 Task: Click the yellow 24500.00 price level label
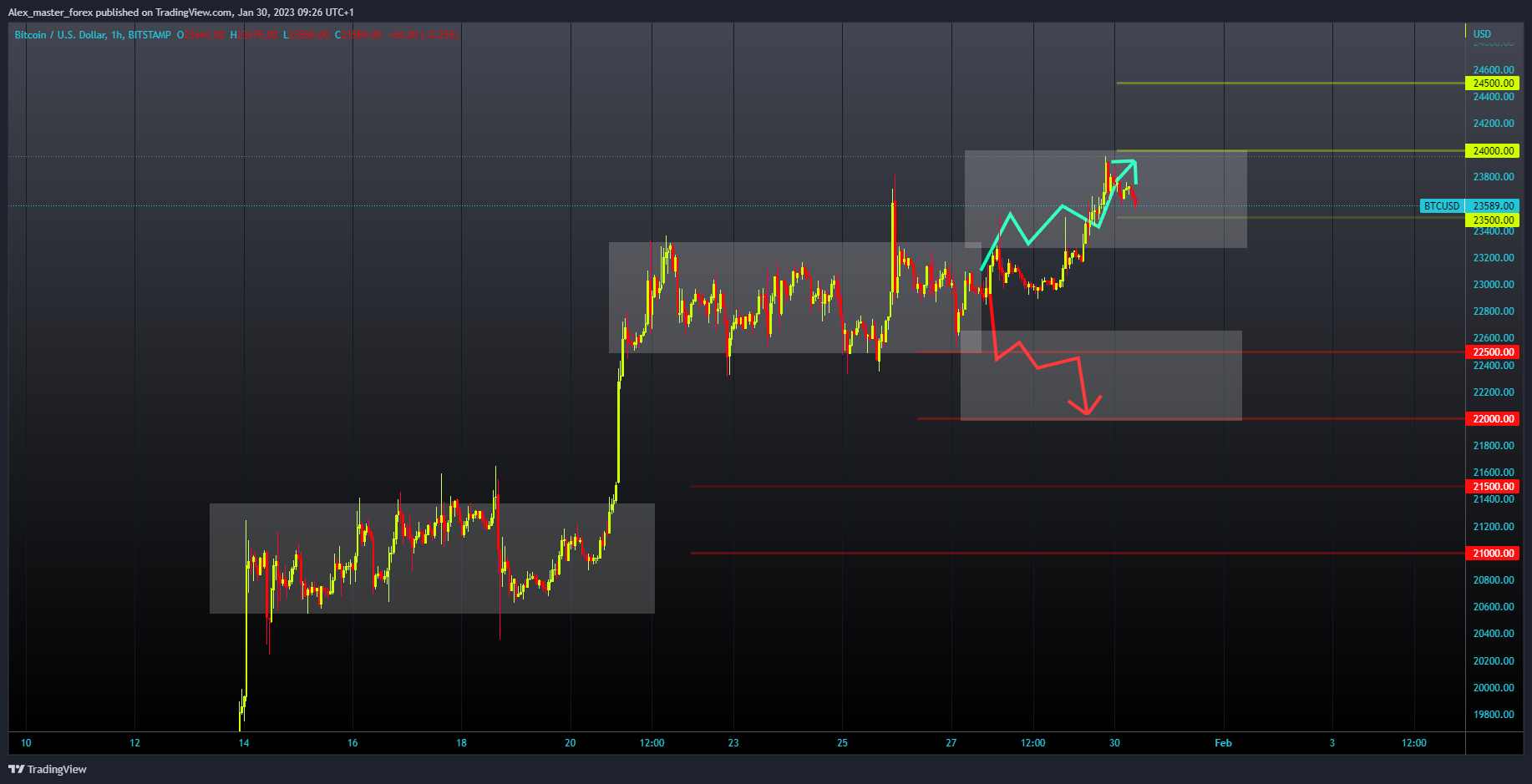(1493, 83)
